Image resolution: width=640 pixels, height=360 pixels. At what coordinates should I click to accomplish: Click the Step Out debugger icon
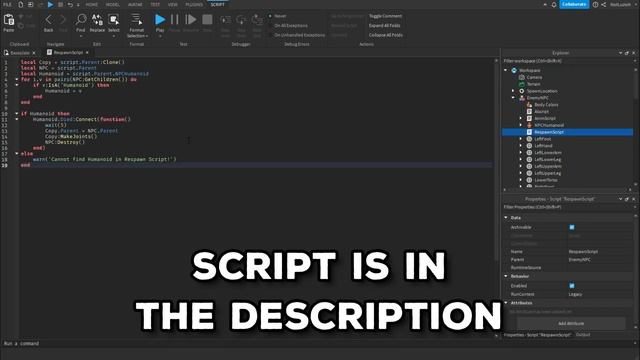[x=257, y=20]
